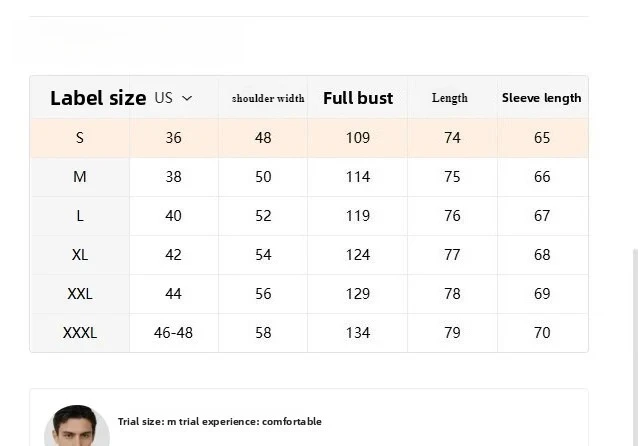Select the S size row label
Viewport: 638px width, 446px height.
point(80,138)
